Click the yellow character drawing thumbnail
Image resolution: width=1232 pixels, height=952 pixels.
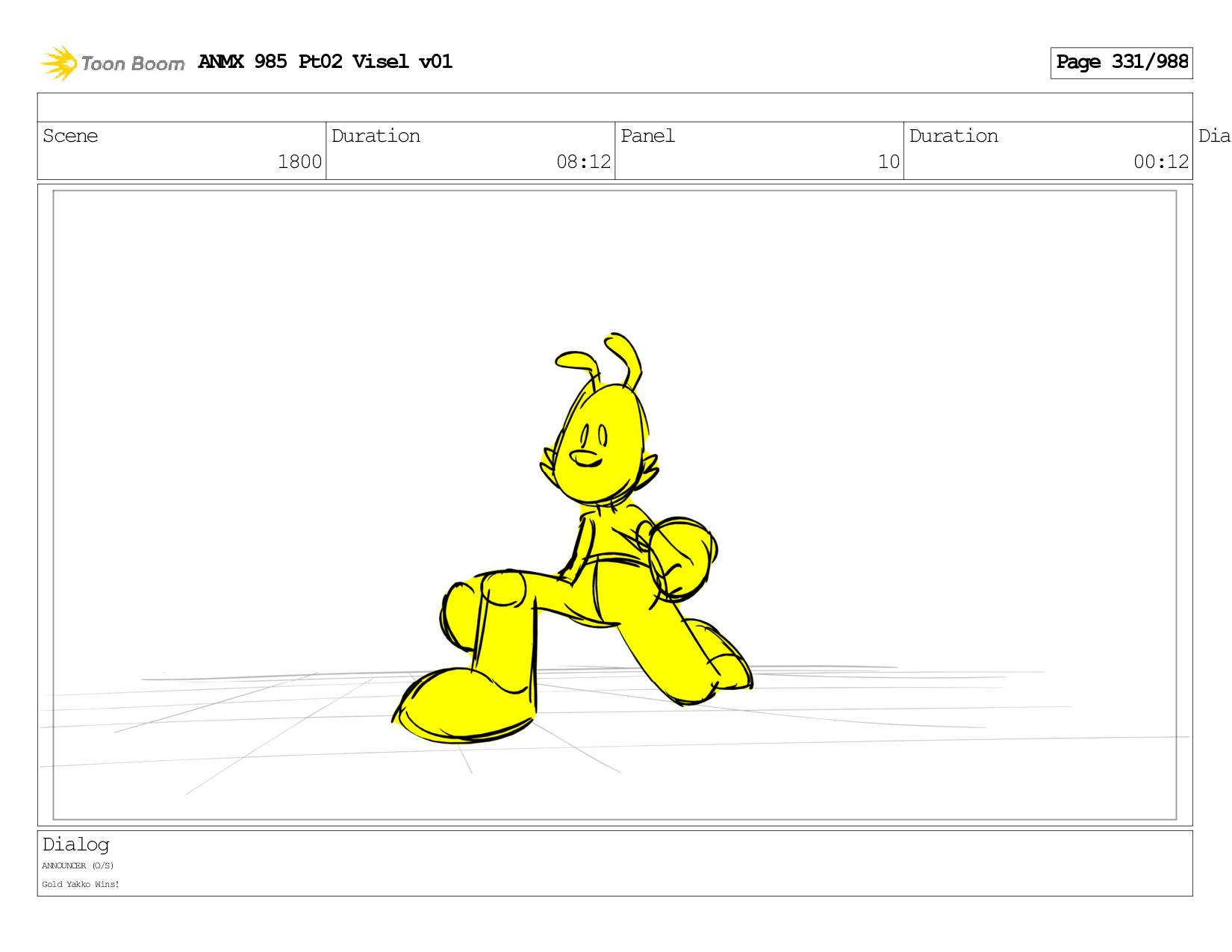573,539
